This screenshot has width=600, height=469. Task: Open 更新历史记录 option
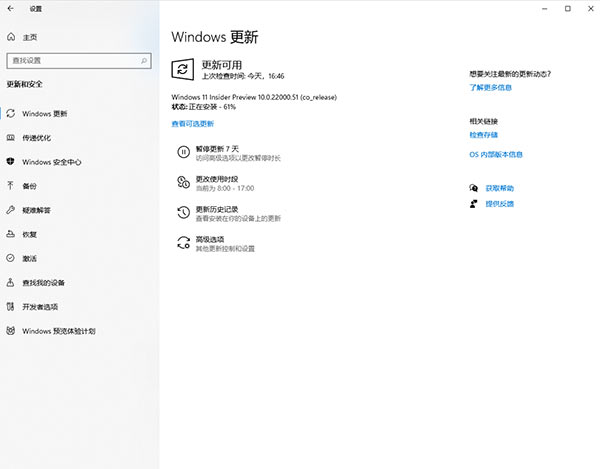(x=229, y=213)
